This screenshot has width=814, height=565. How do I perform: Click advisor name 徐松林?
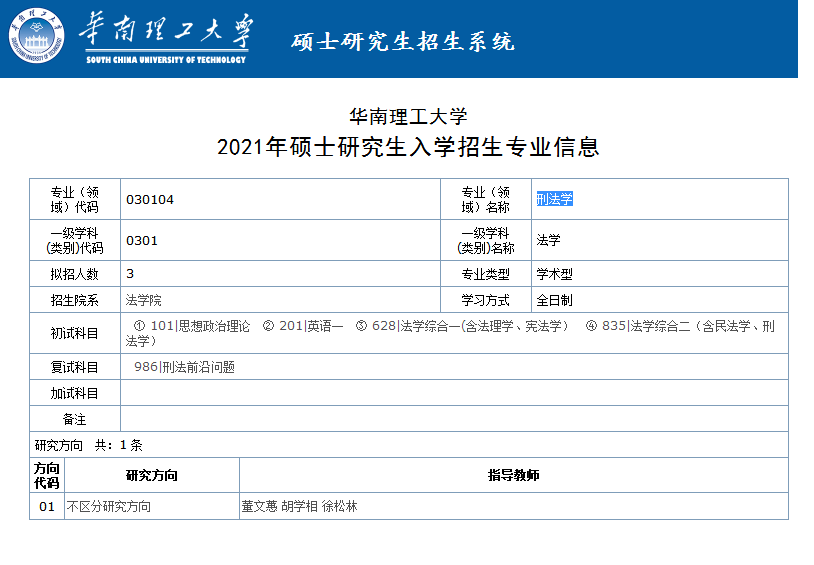340,506
